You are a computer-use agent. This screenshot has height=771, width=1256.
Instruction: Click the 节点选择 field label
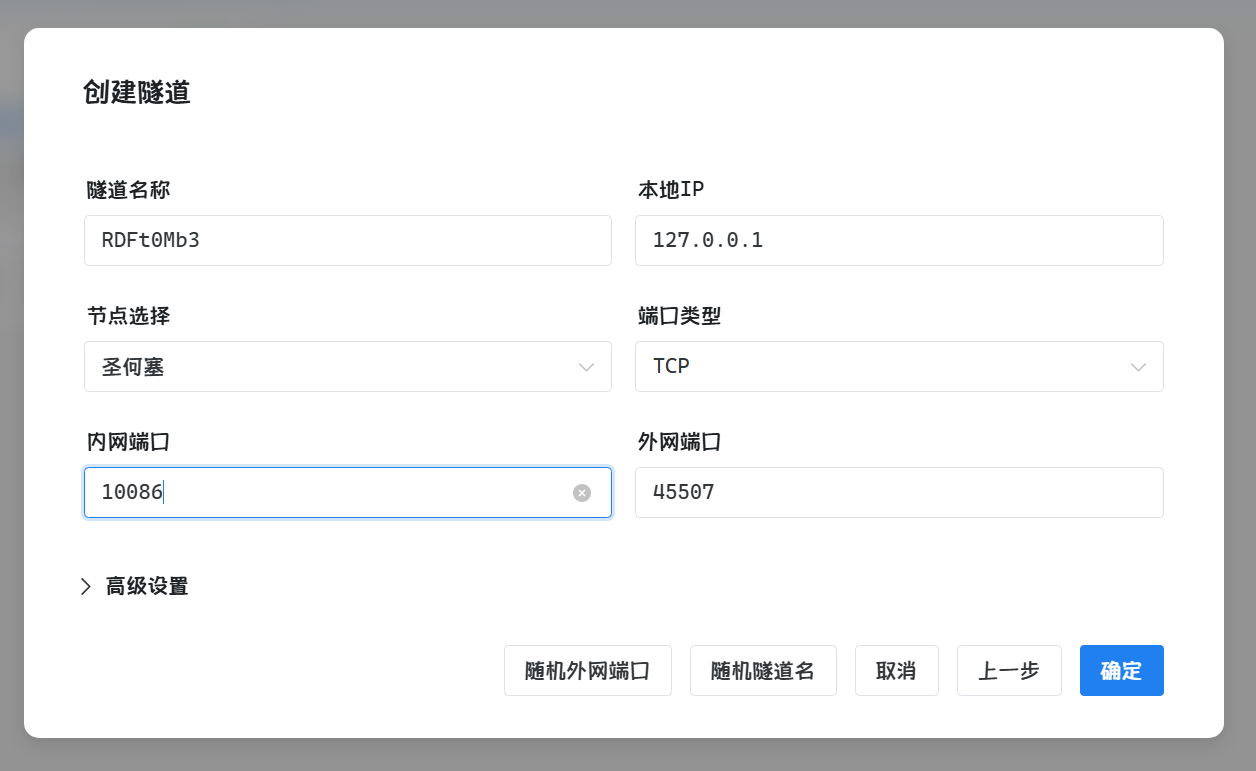(128, 316)
